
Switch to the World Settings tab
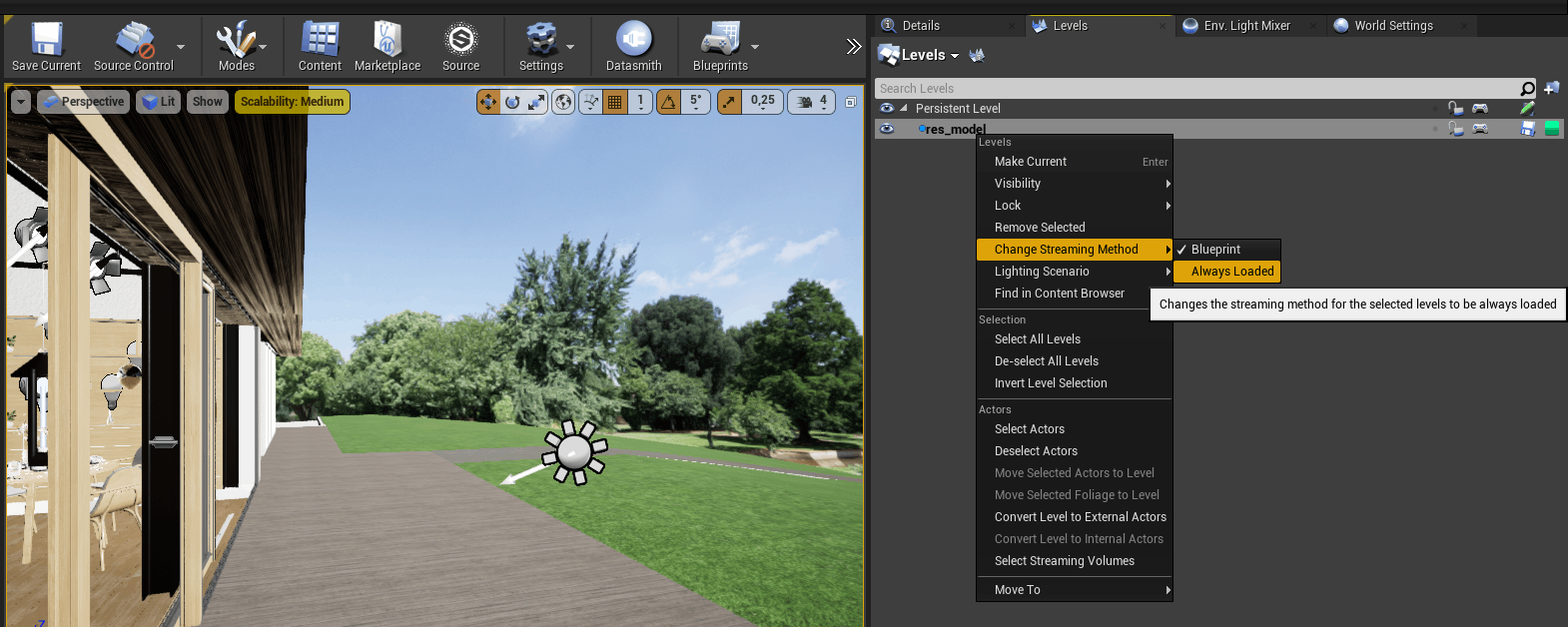pos(1393,26)
